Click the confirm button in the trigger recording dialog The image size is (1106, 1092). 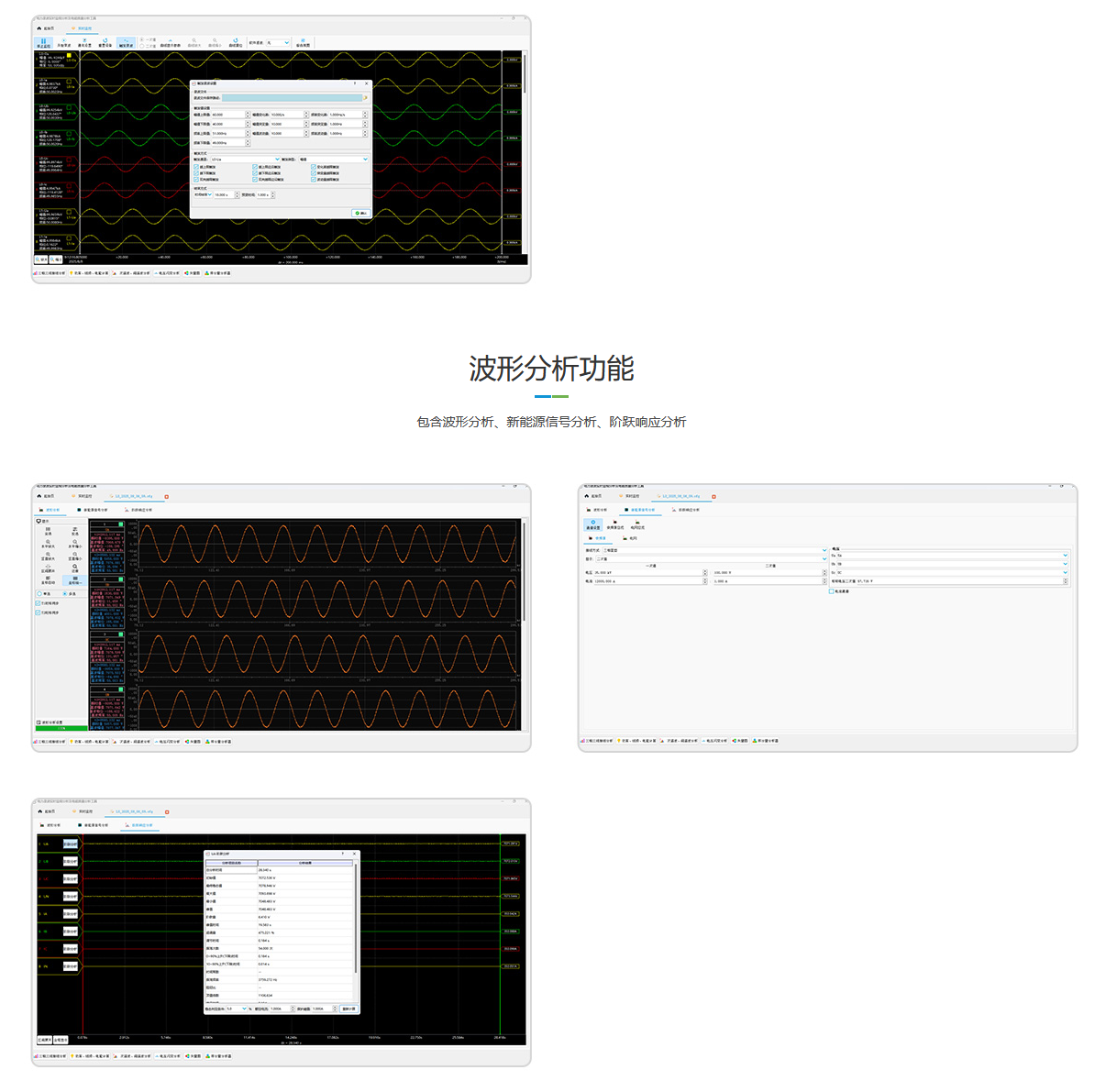pyautogui.click(x=360, y=213)
